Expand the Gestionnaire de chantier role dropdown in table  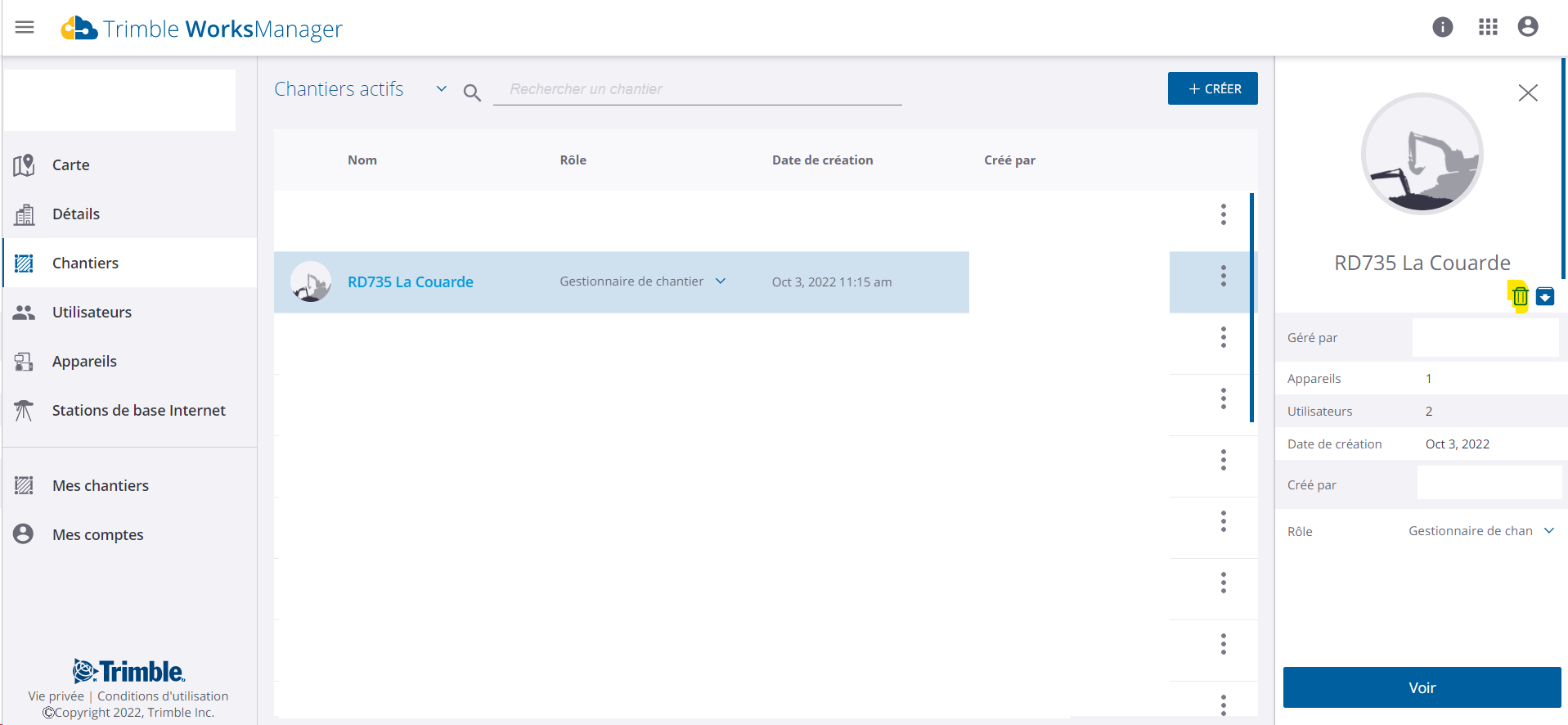(x=721, y=281)
